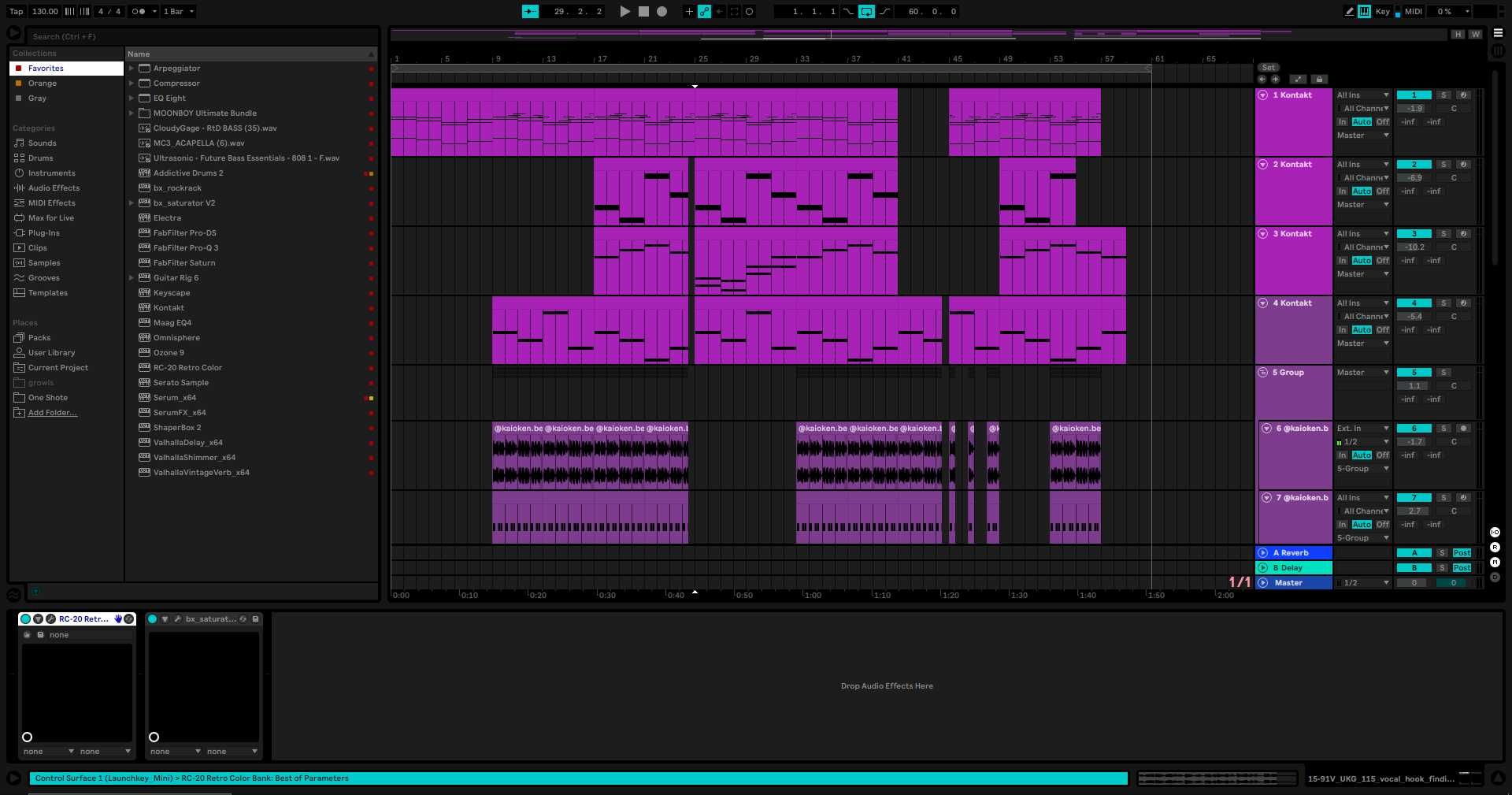1512x795 pixels.
Task: Click the Set locator button
Action: 1268,67
